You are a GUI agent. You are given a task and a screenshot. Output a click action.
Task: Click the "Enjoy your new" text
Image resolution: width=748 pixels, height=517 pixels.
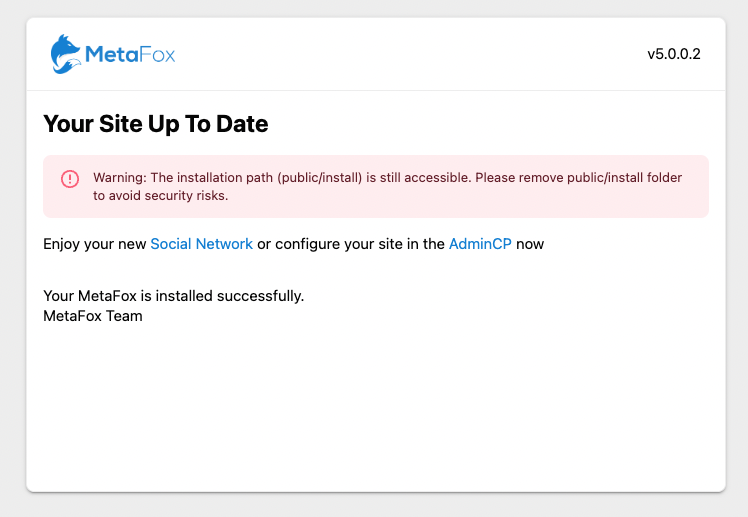94,244
